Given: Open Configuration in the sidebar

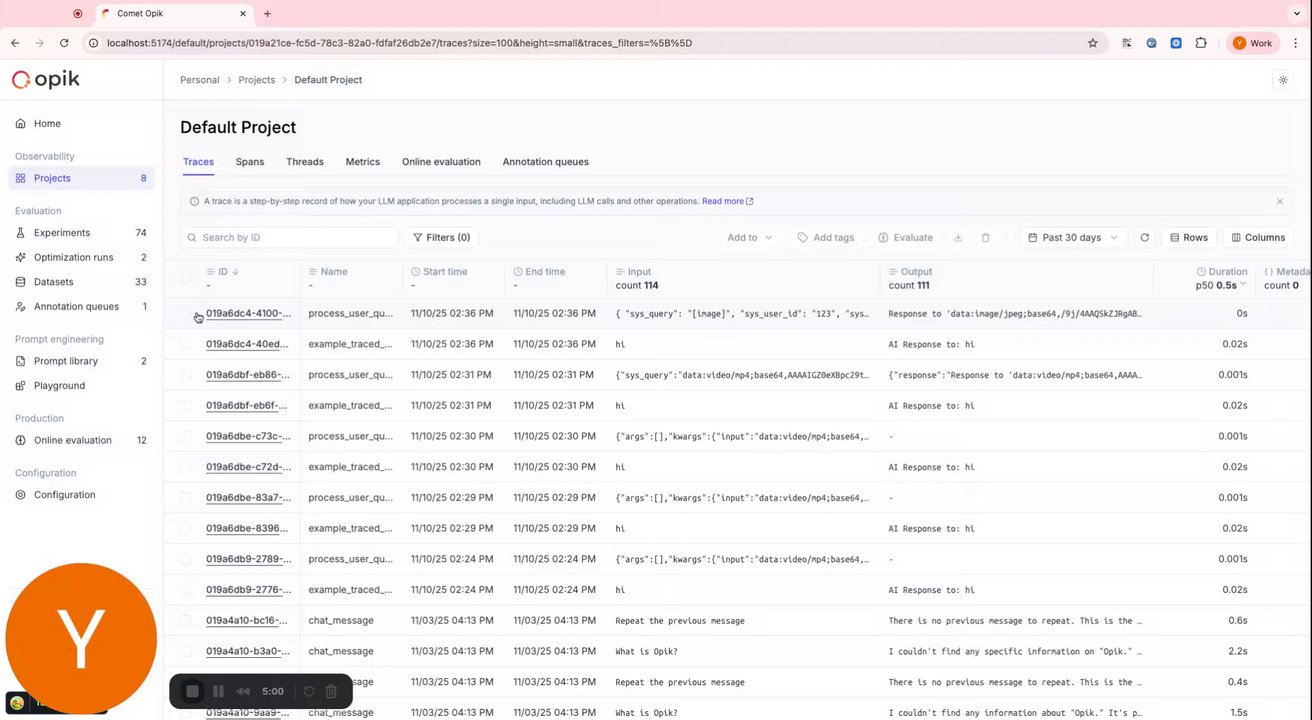Looking at the screenshot, I should pos(81,495).
